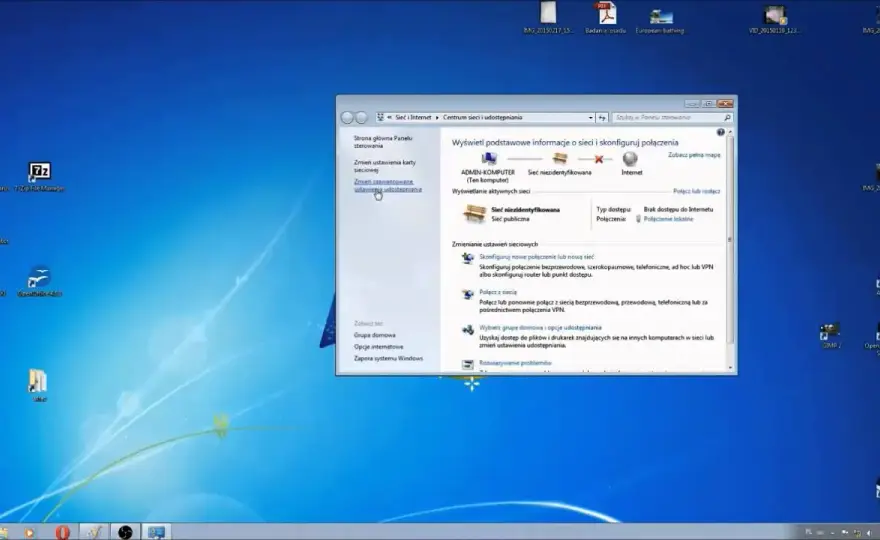Click icon beside 'Skonfiguruj nowe połączenie' link
Viewport: 880px width, 540px height.
468,258
